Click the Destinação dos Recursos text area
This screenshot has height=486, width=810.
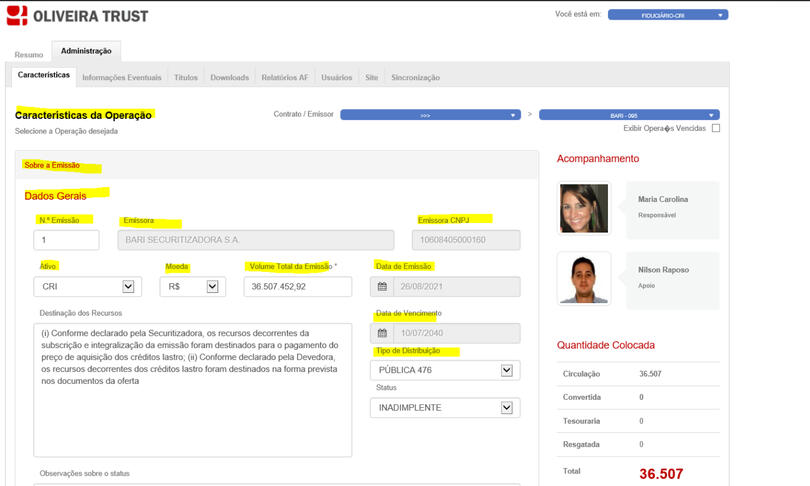click(192, 388)
